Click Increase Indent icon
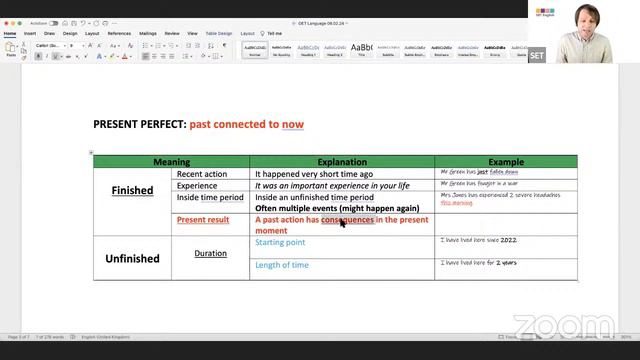This screenshot has width=640, height=360. 198,46
